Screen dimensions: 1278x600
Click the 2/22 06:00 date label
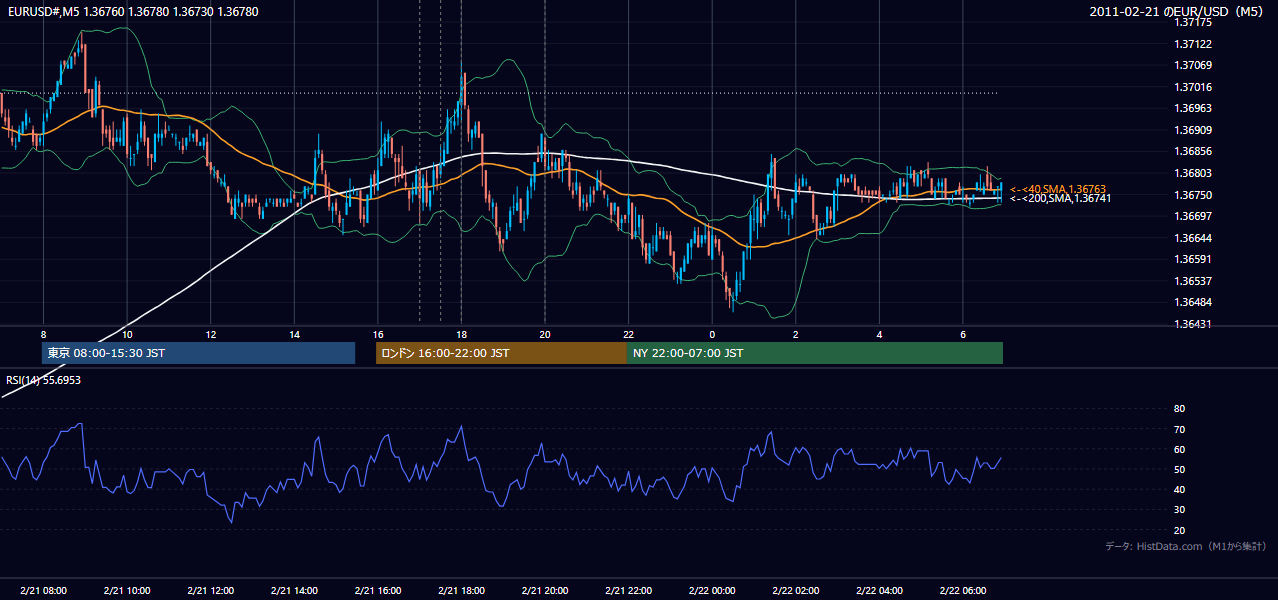click(963, 591)
